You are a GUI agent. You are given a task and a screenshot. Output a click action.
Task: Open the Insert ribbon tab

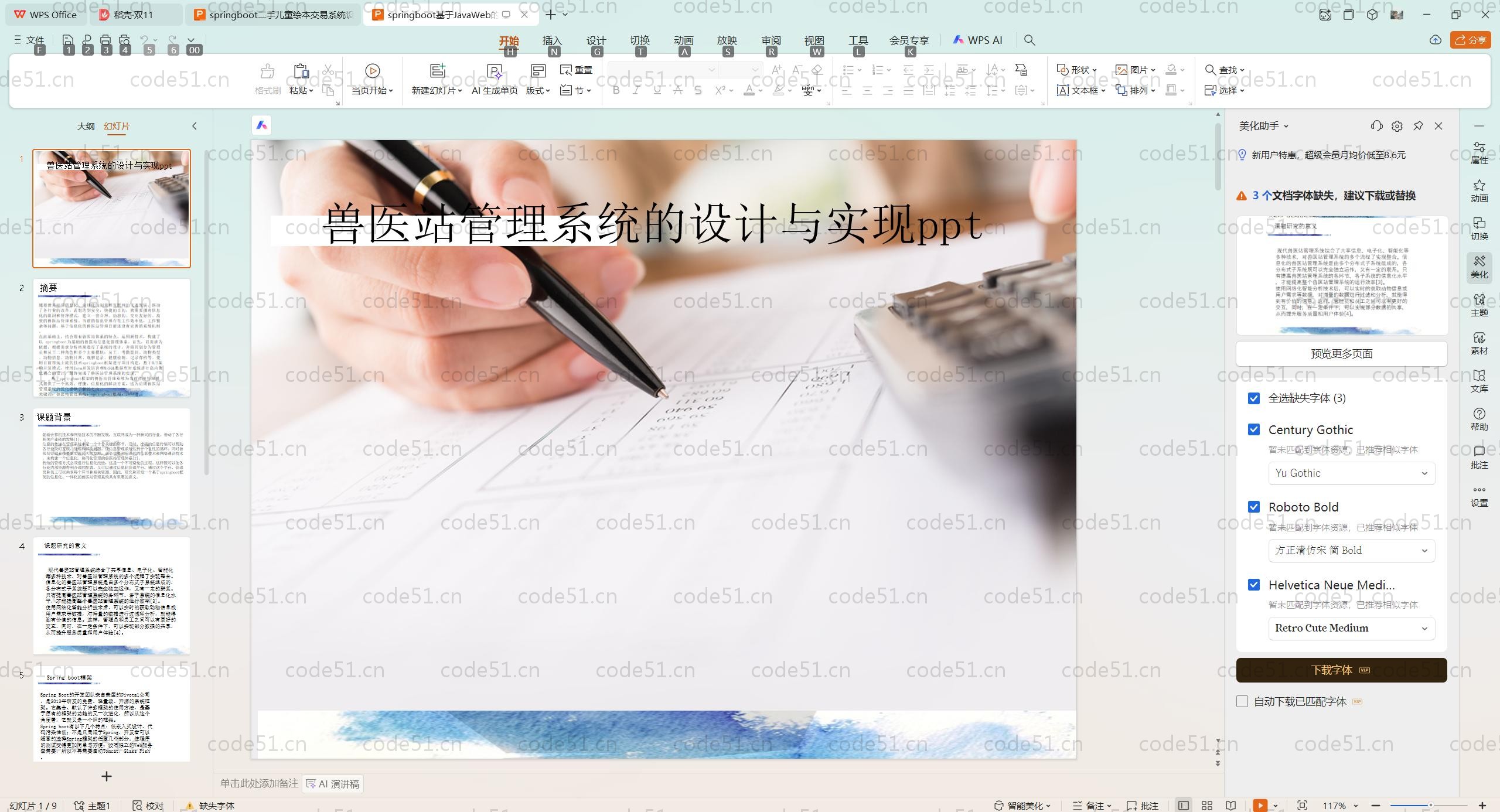552,40
